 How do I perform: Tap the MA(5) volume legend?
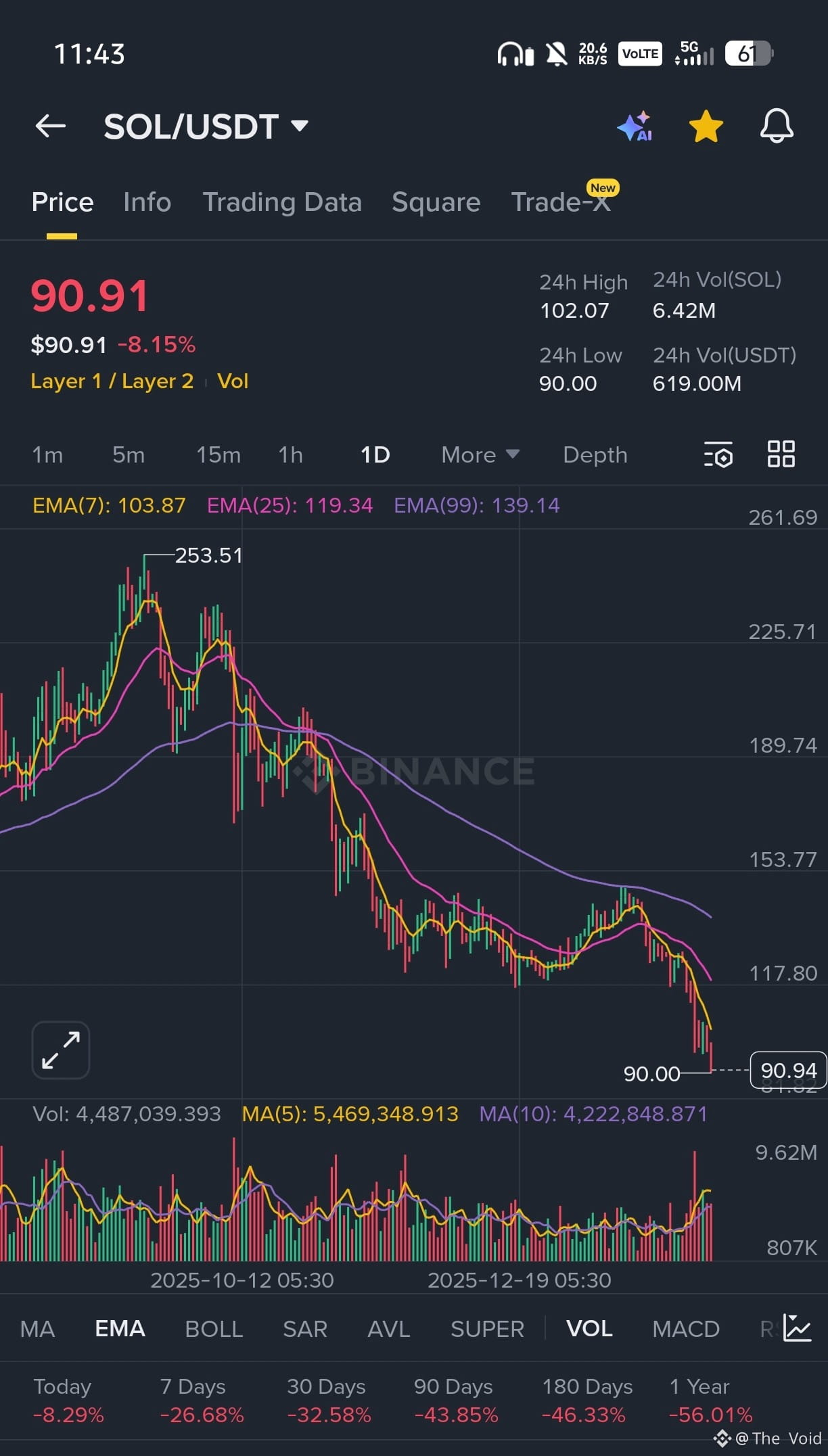350,1114
